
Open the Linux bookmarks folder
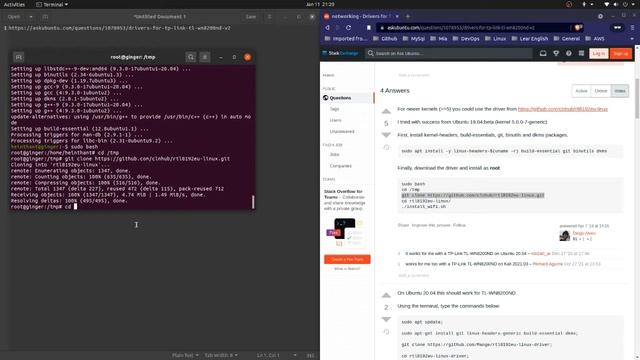click(x=496, y=39)
